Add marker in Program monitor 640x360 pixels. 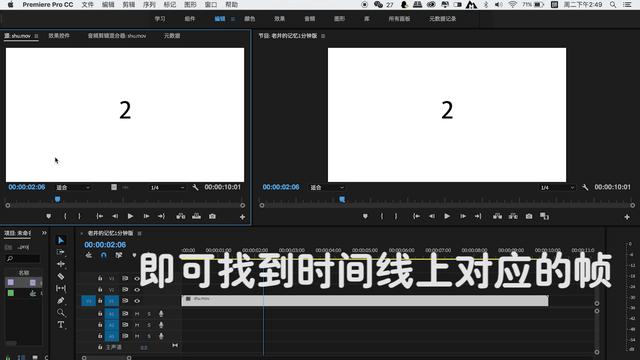coord(365,216)
